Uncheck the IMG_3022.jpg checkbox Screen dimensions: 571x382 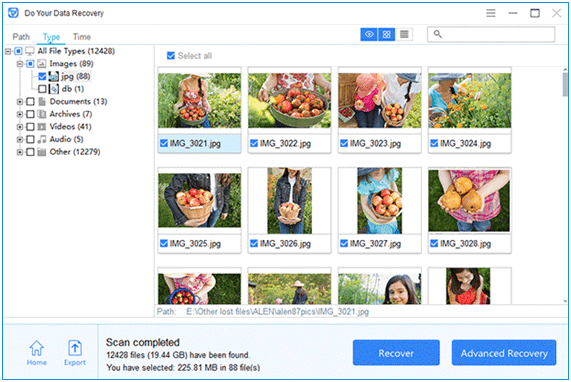(254, 143)
